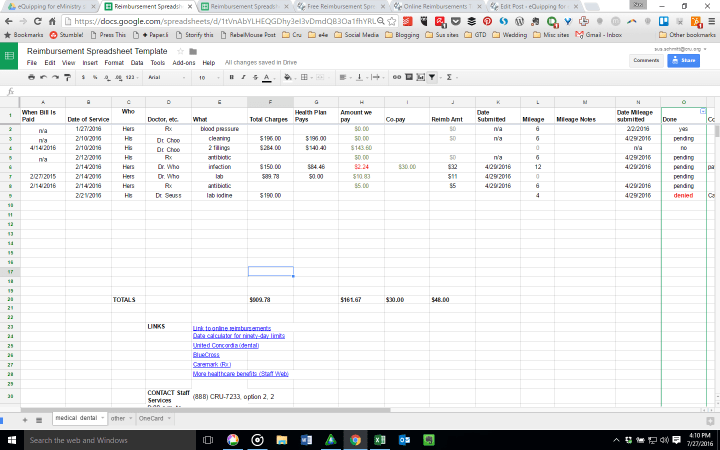
Task: Toggle italic text formatting
Action: tap(243, 77)
